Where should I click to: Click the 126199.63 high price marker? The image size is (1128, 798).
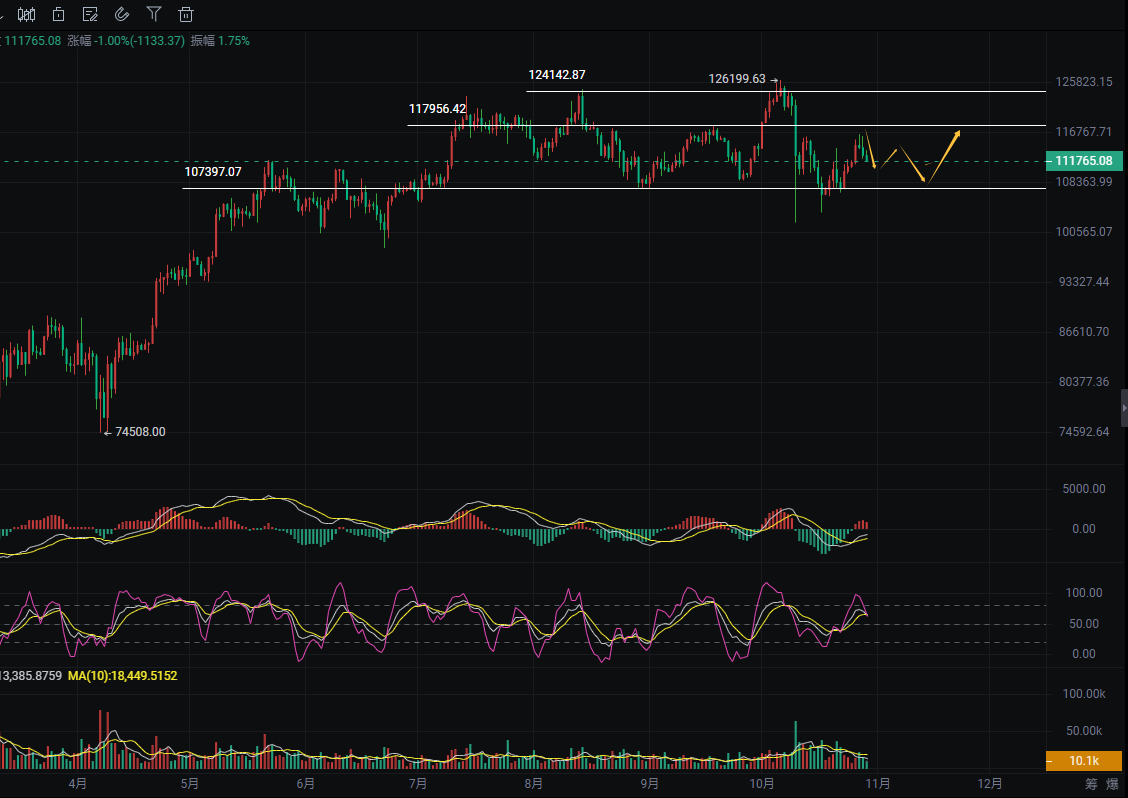tap(737, 79)
